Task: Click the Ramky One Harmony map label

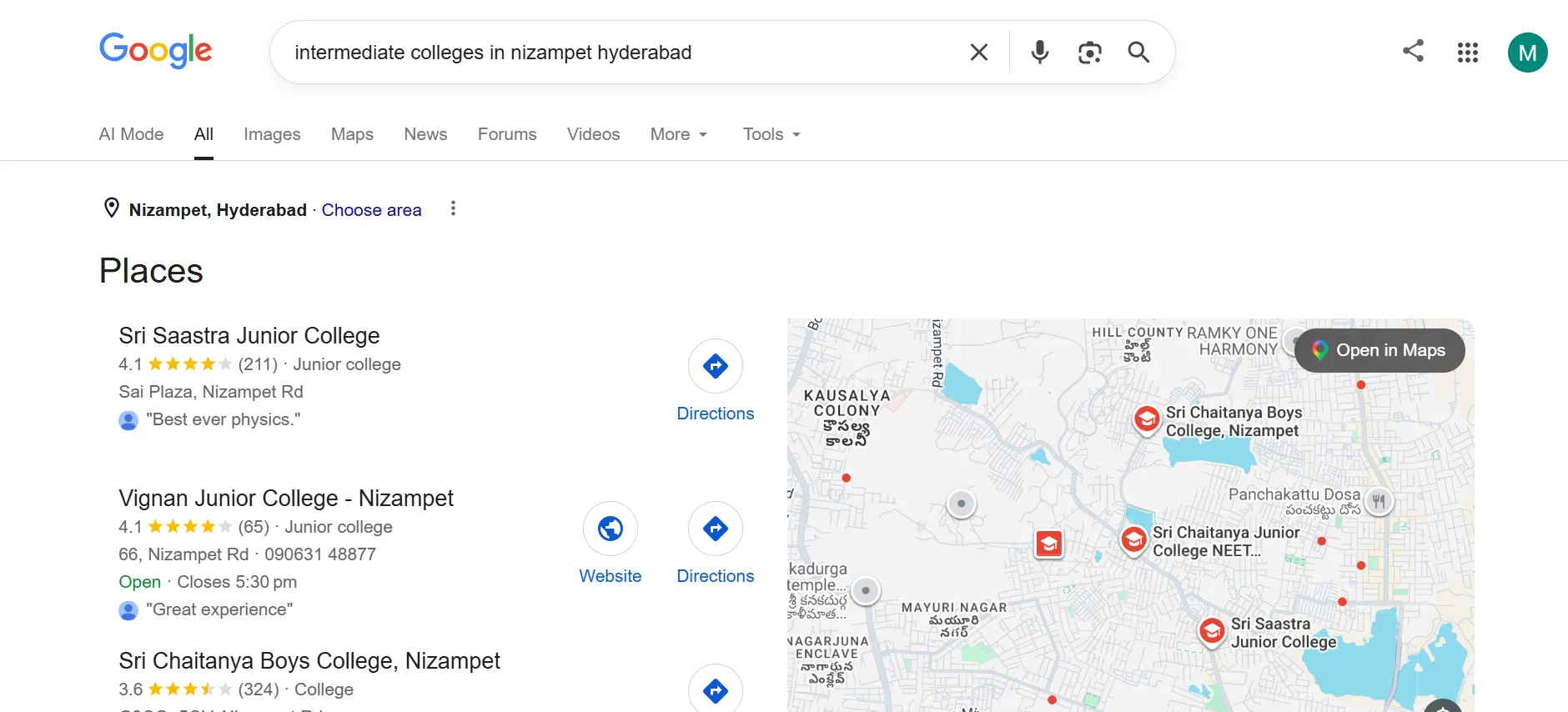Action: pos(1233,341)
